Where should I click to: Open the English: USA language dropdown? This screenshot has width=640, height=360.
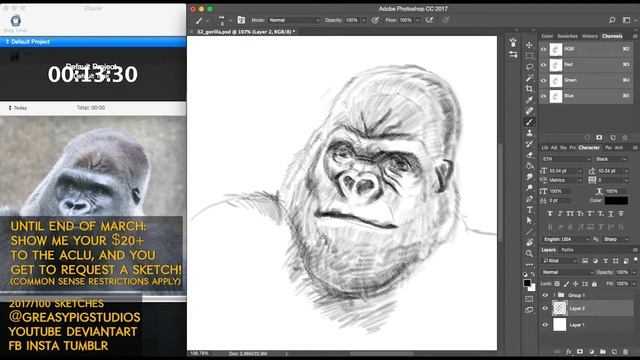click(x=566, y=239)
